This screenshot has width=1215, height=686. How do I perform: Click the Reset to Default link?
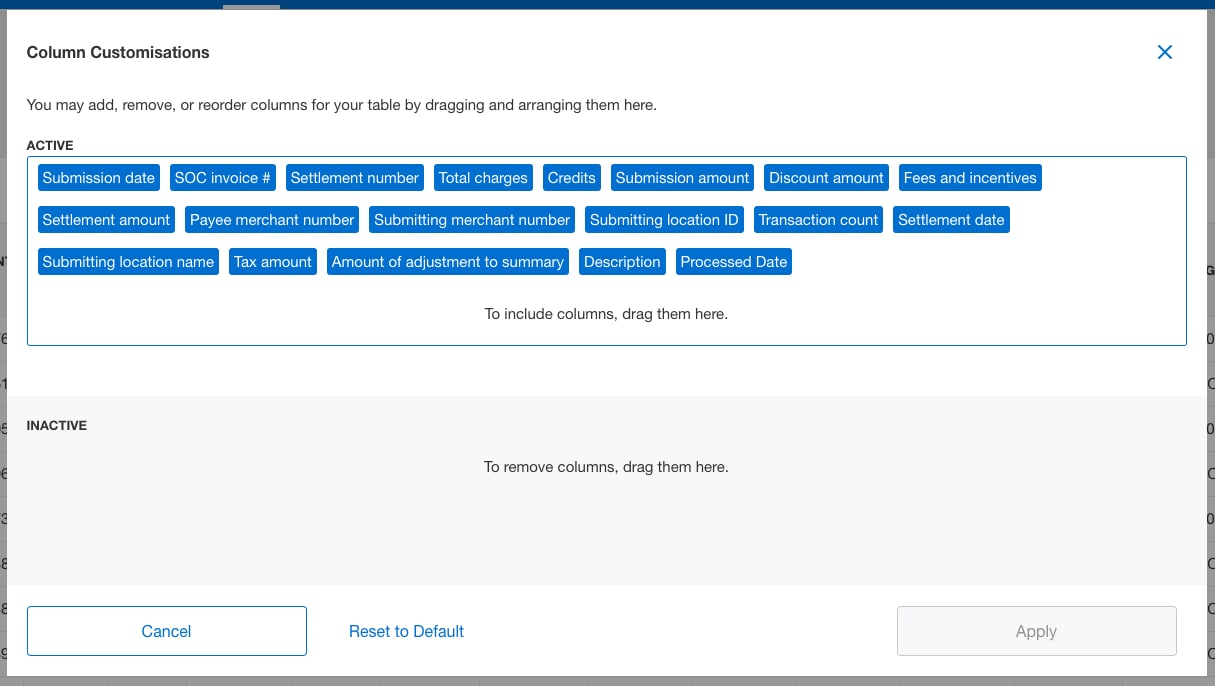pos(406,631)
